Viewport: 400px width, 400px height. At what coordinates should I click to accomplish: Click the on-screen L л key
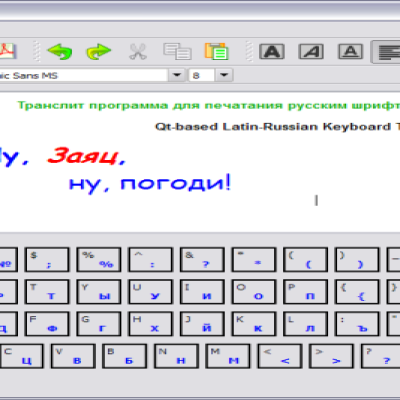pyautogui.click(x=305, y=324)
